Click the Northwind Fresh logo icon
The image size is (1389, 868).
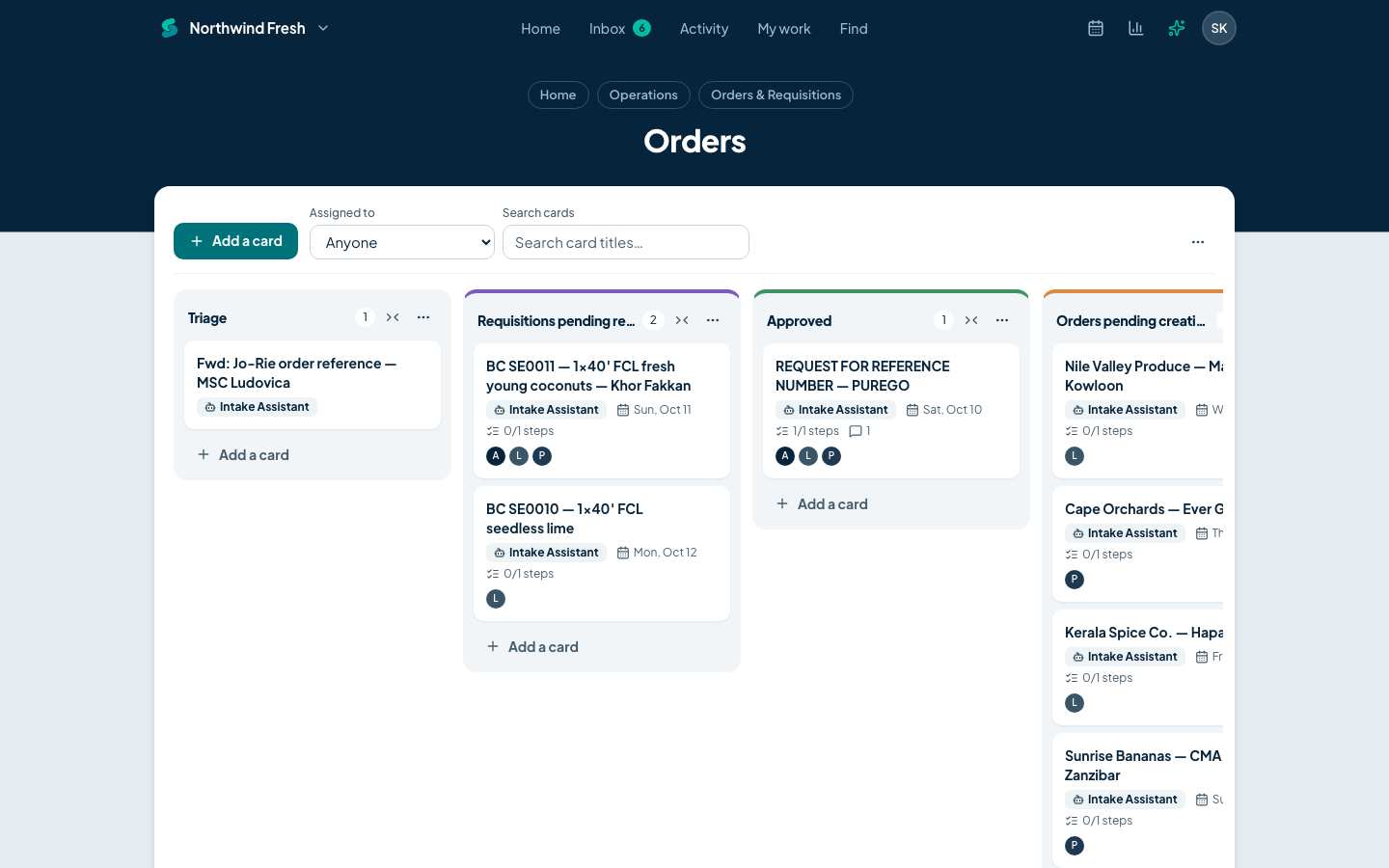point(170,28)
